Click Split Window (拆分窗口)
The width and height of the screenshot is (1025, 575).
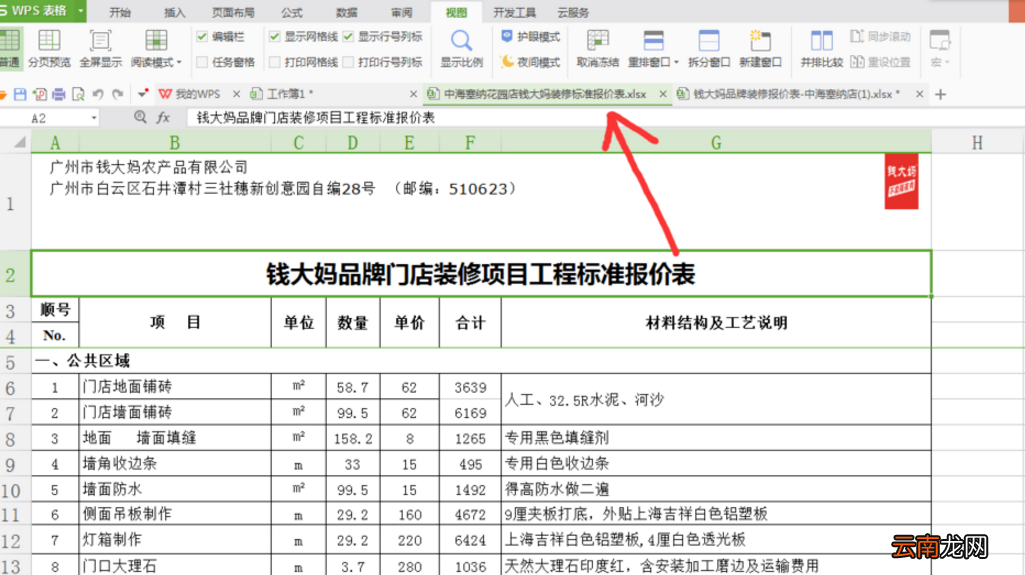(x=709, y=48)
